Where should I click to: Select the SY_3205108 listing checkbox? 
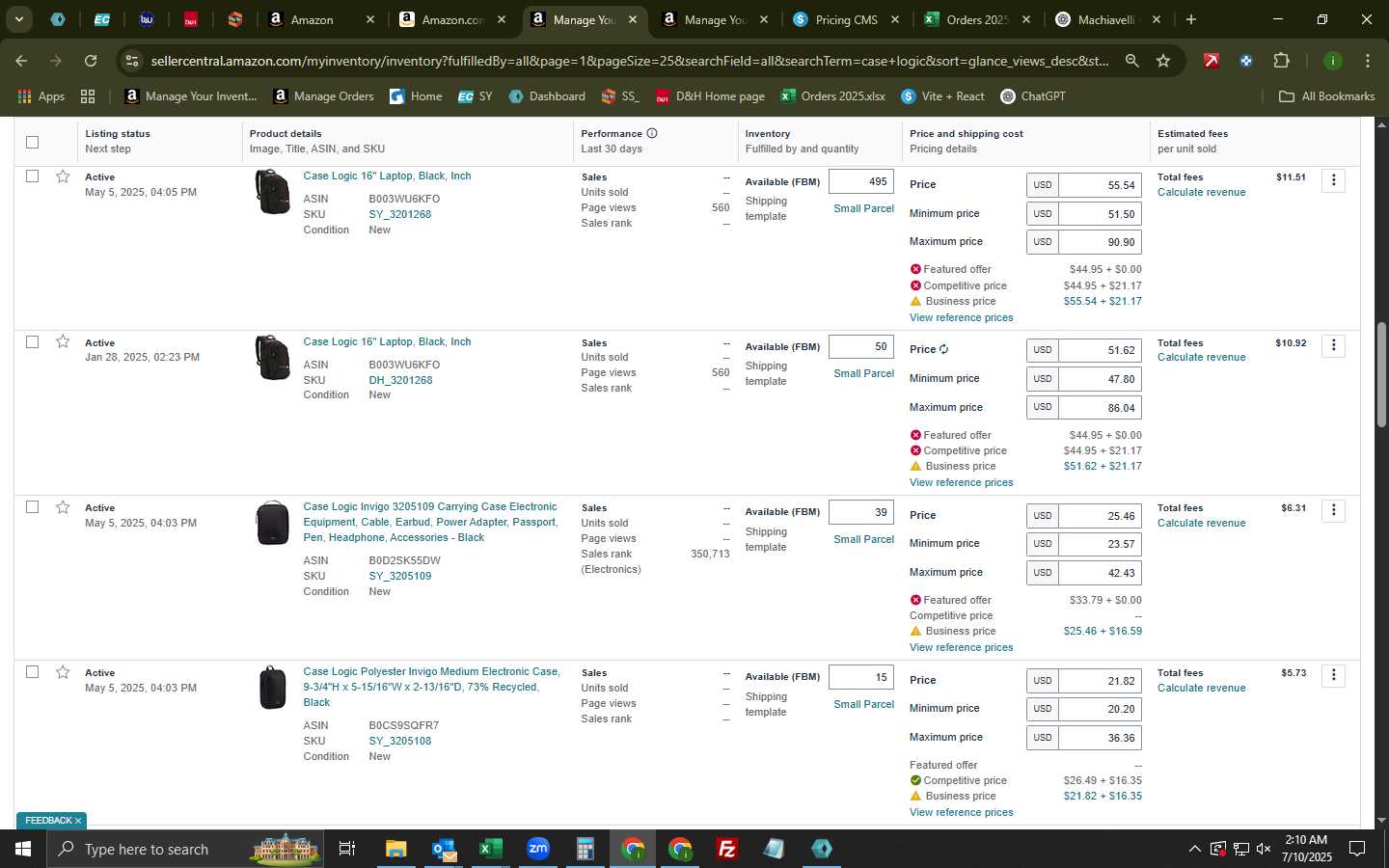(32, 672)
